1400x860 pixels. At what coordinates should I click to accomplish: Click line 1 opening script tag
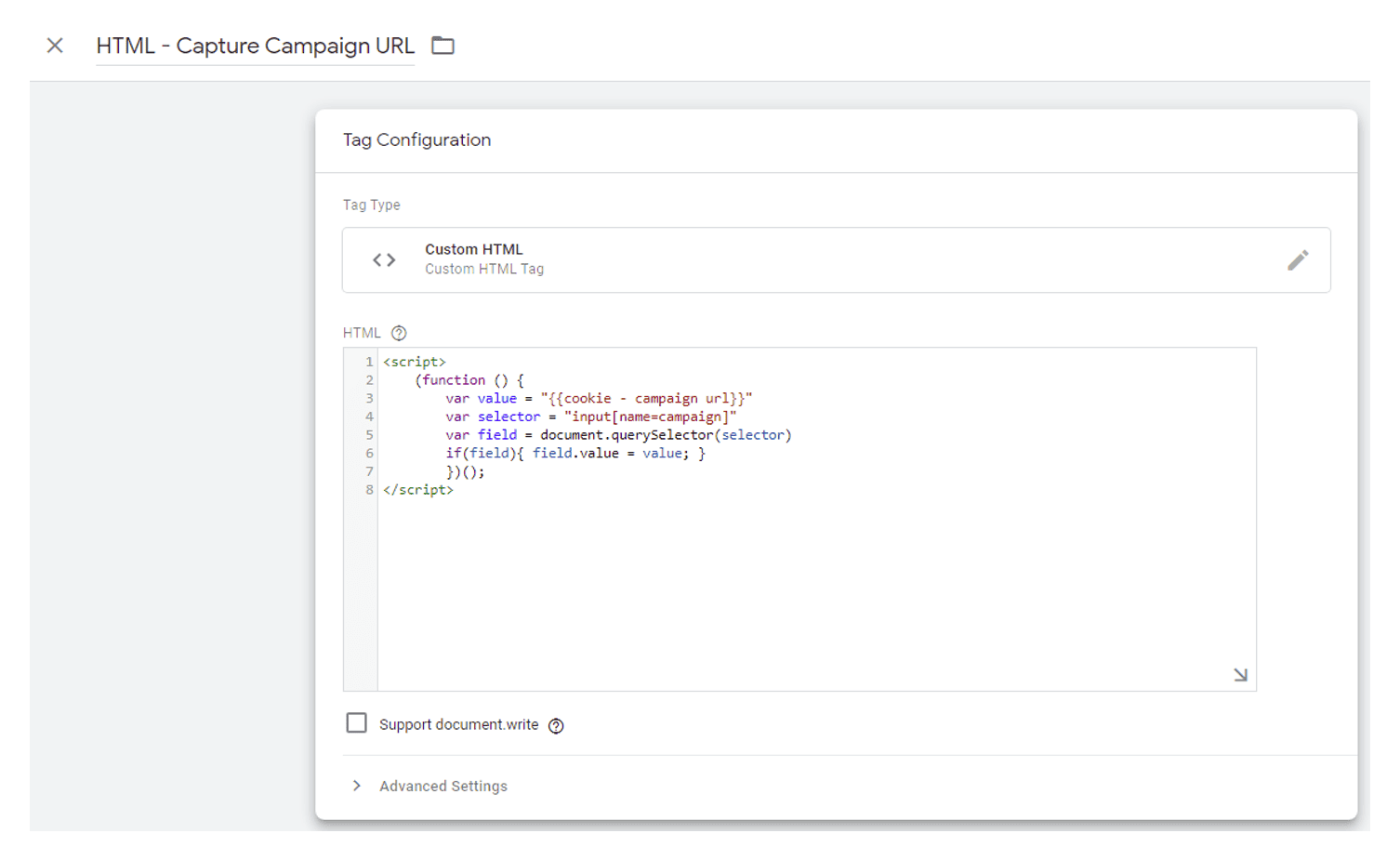[x=415, y=362]
